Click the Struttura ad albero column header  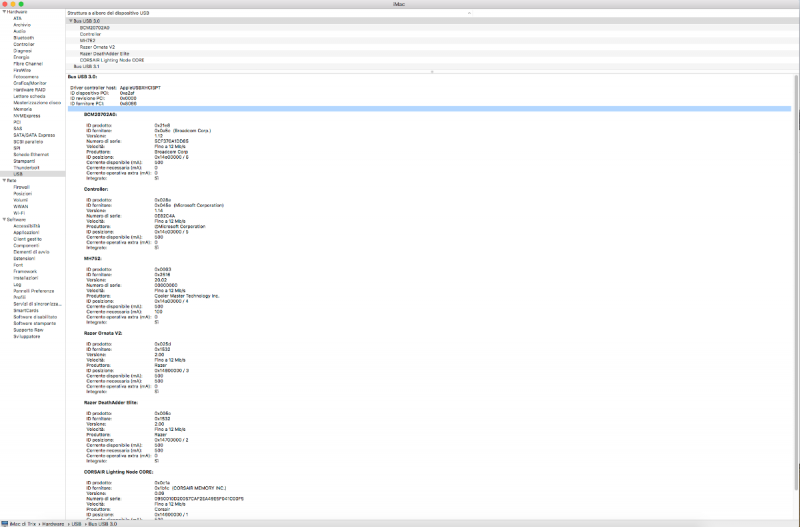point(108,13)
